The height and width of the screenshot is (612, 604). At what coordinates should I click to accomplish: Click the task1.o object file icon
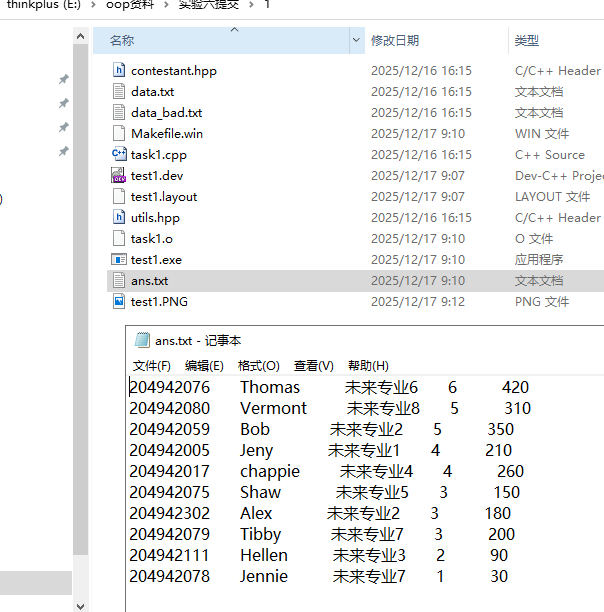pos(119,238)
